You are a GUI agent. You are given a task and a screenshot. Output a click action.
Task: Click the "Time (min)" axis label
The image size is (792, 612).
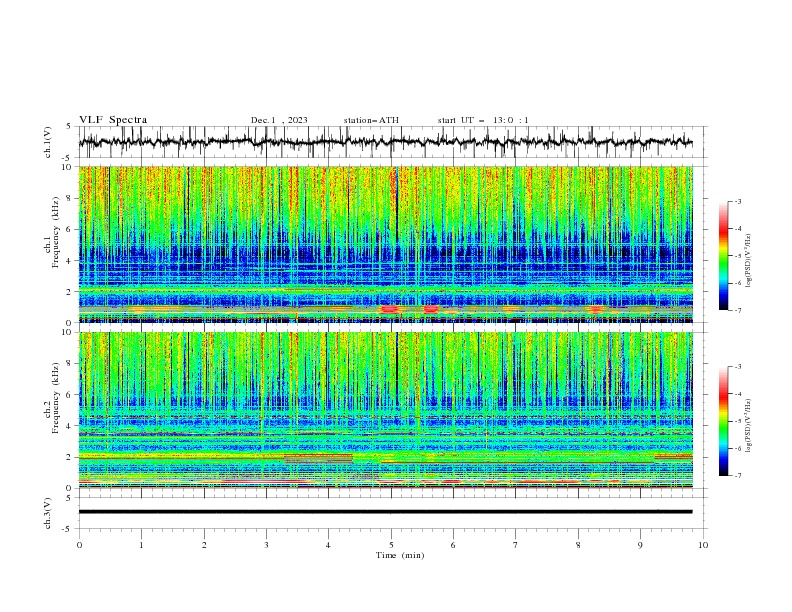coord(400,555)
